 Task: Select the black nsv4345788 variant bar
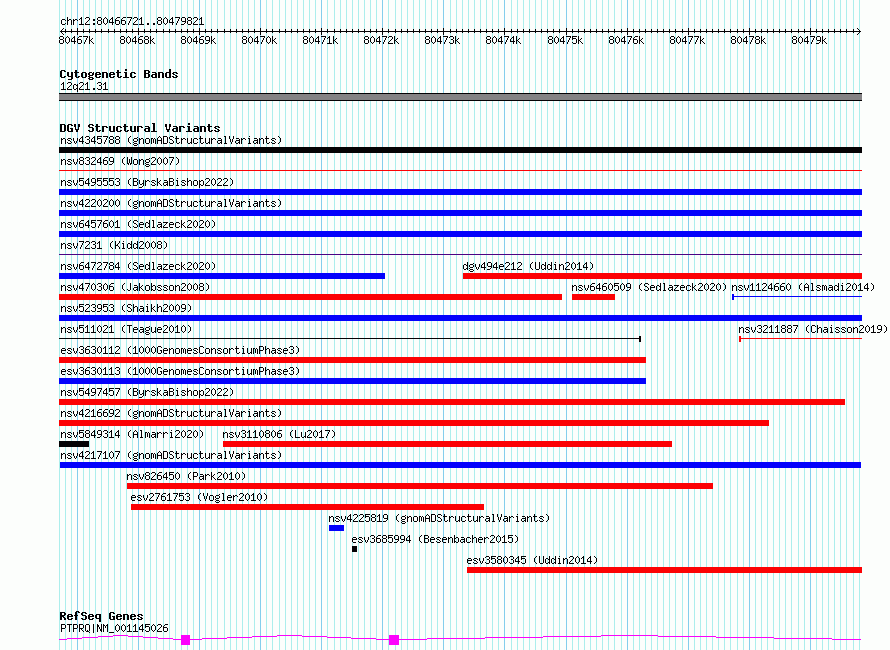click(x=460, y=150)
